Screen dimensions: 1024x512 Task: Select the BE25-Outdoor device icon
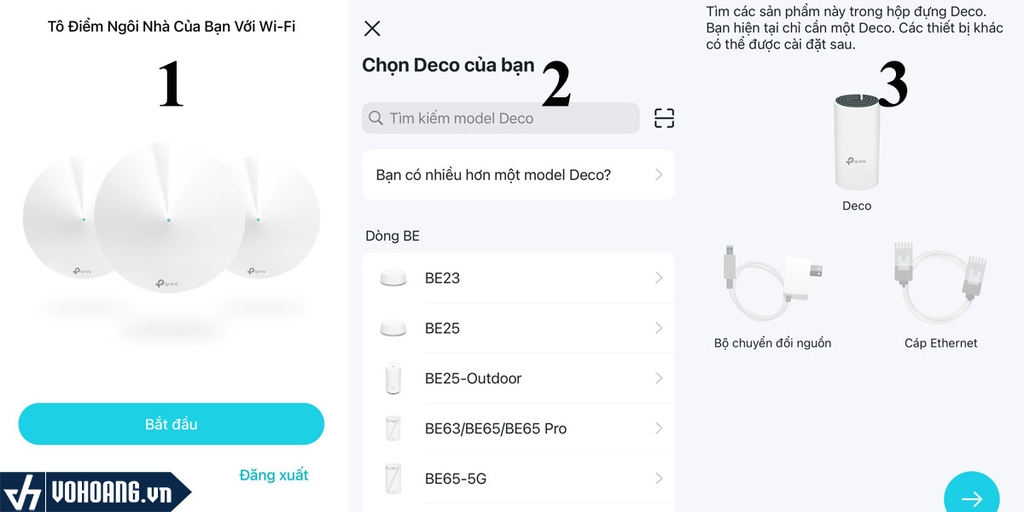[x=393, y=378]
